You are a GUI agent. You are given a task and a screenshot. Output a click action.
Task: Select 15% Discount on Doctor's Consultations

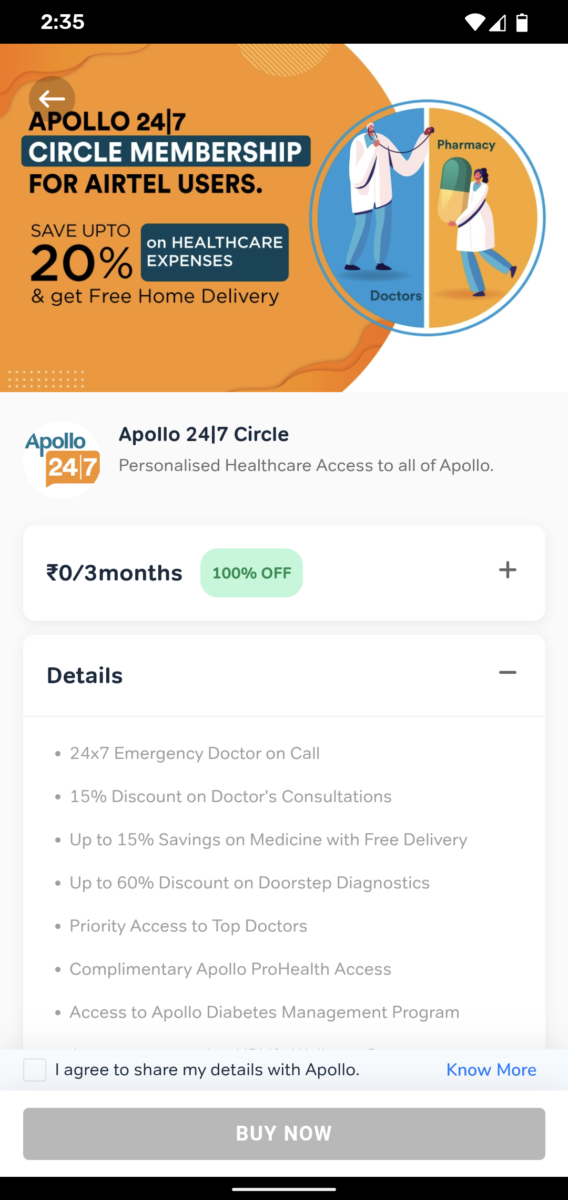click(230, 796)
